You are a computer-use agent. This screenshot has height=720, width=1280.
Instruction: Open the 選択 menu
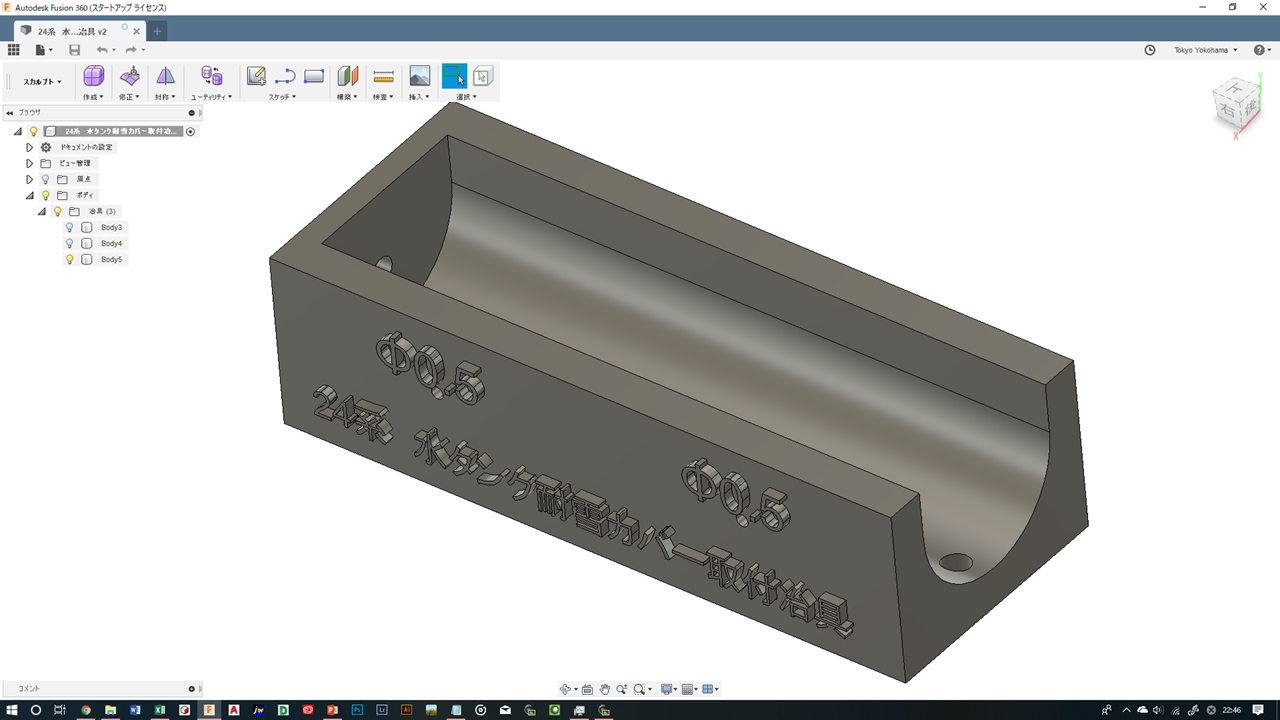(466, 97)
